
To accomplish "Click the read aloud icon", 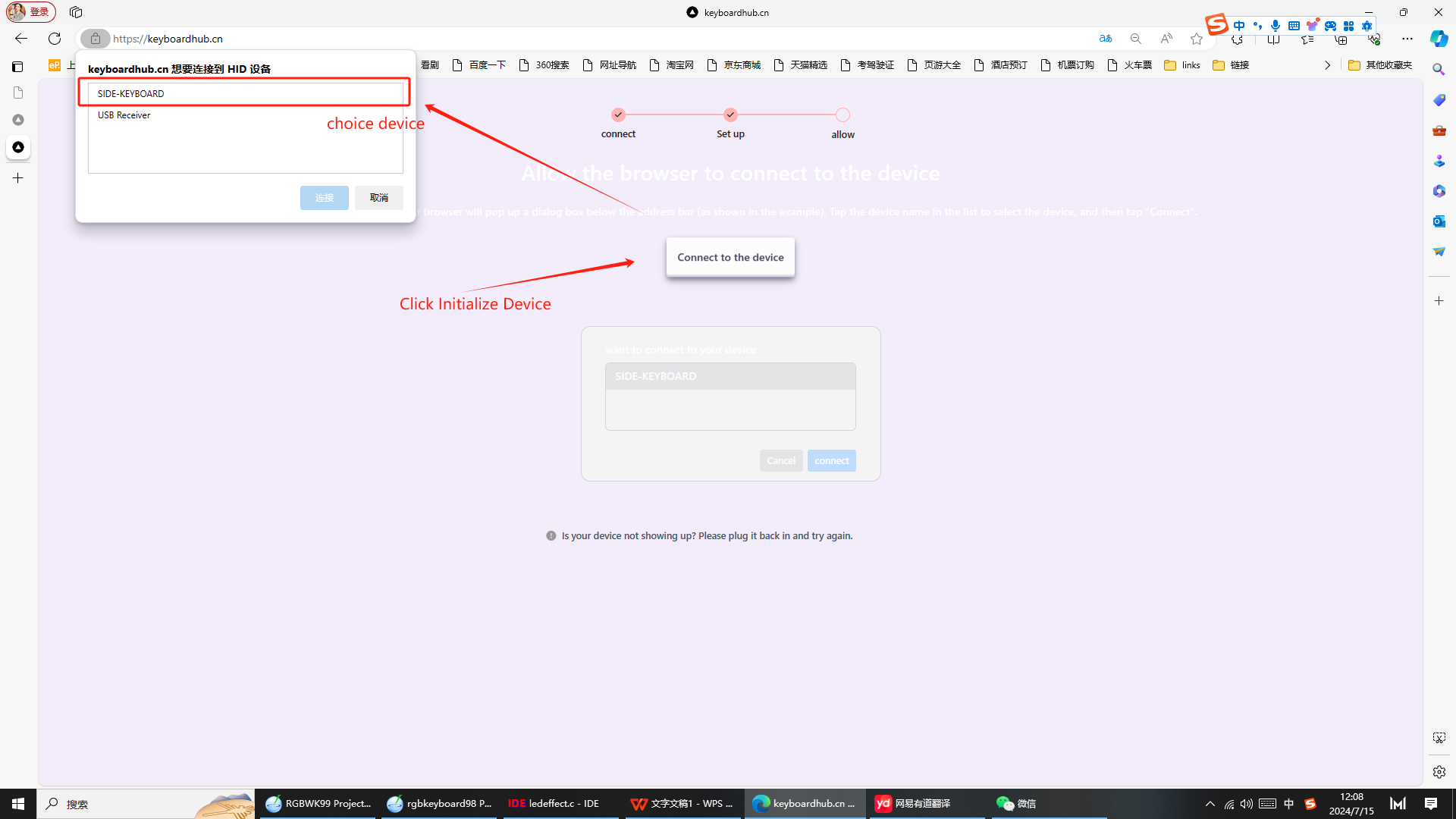I will [x=1166, y=39].
